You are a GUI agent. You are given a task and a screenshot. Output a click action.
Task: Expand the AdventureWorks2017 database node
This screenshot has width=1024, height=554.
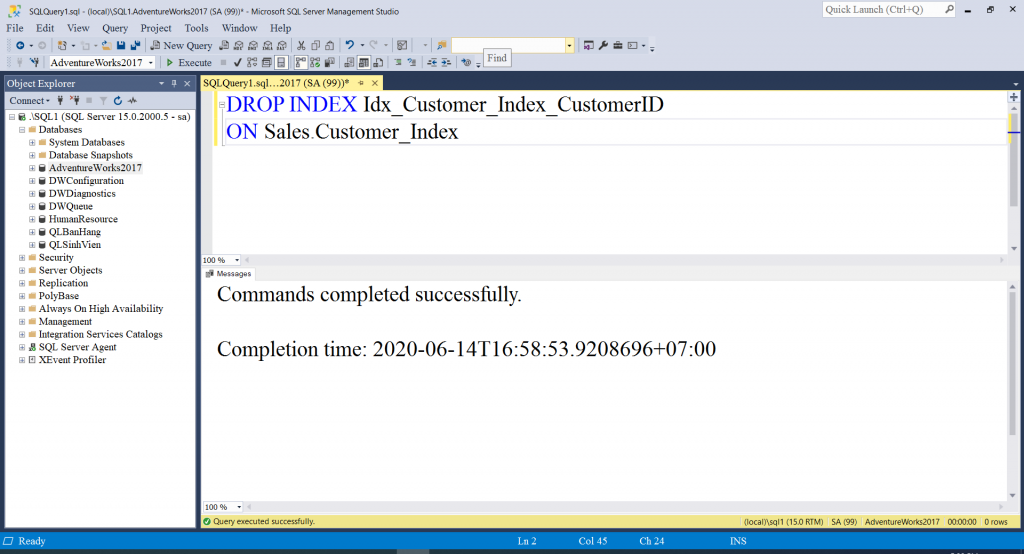point(32,168)
